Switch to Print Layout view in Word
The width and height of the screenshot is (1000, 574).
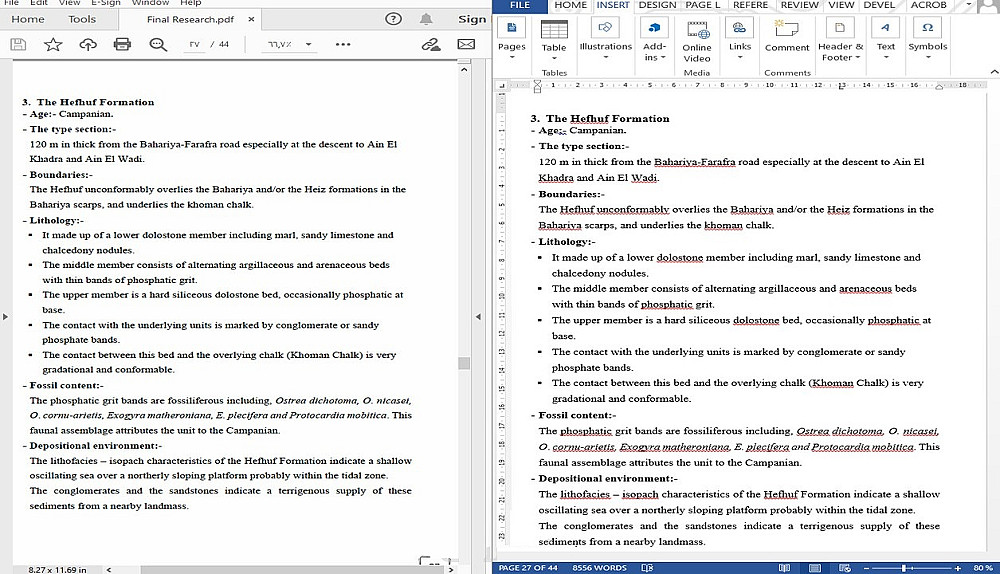[815, 568]
